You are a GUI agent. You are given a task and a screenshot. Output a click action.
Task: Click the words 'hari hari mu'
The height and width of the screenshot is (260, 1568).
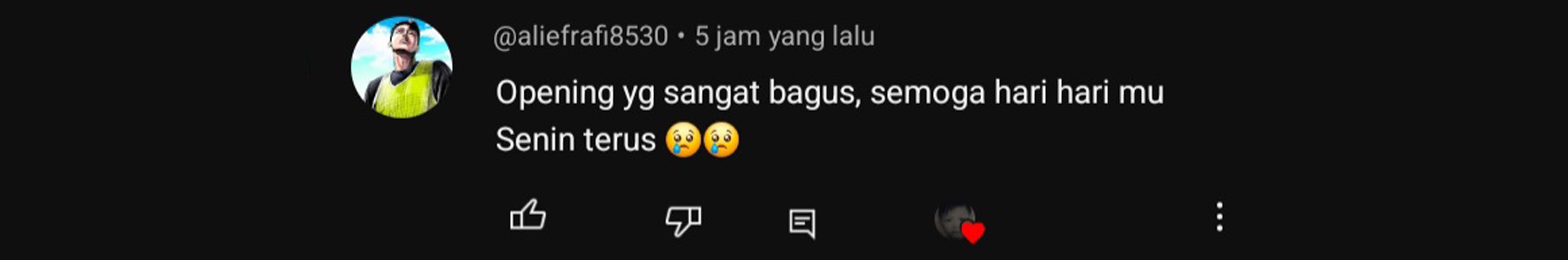(x=1079, y=93)
